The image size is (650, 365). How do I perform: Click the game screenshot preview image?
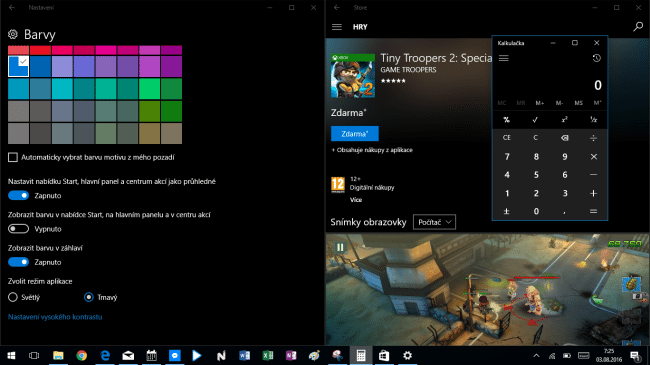(488, 289)
